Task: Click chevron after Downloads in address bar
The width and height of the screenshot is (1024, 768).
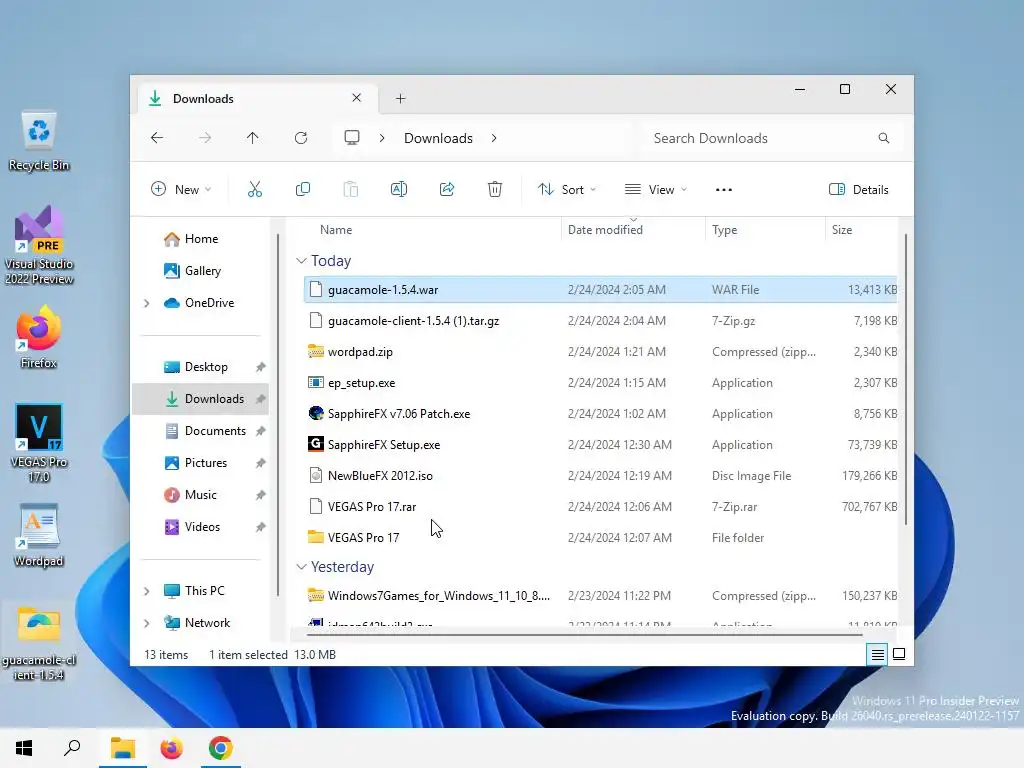Action: click(494, 138)
